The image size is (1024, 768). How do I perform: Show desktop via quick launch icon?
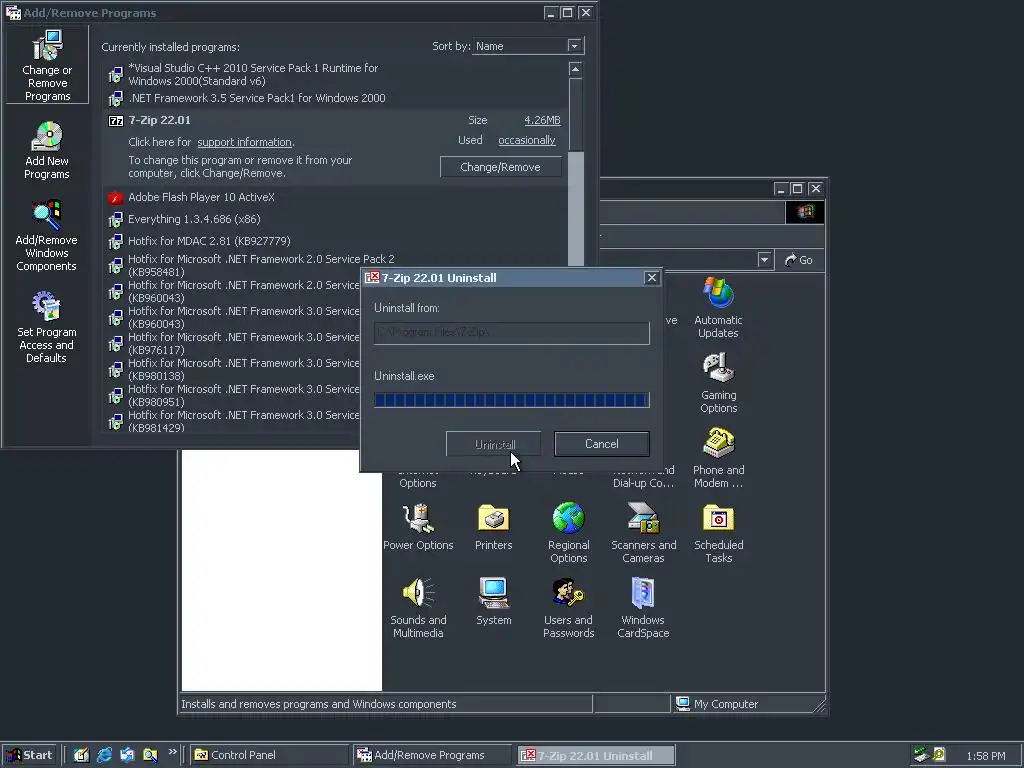click(x=81, y=755)
